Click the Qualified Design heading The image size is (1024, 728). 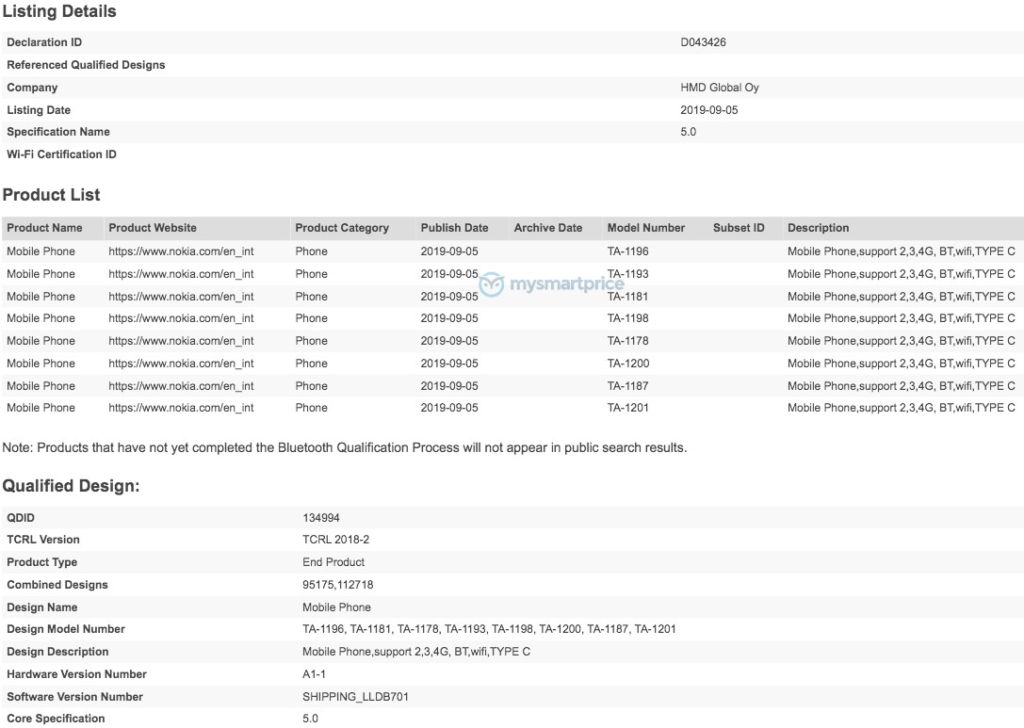pyautogui.click(x=71, y=486)
